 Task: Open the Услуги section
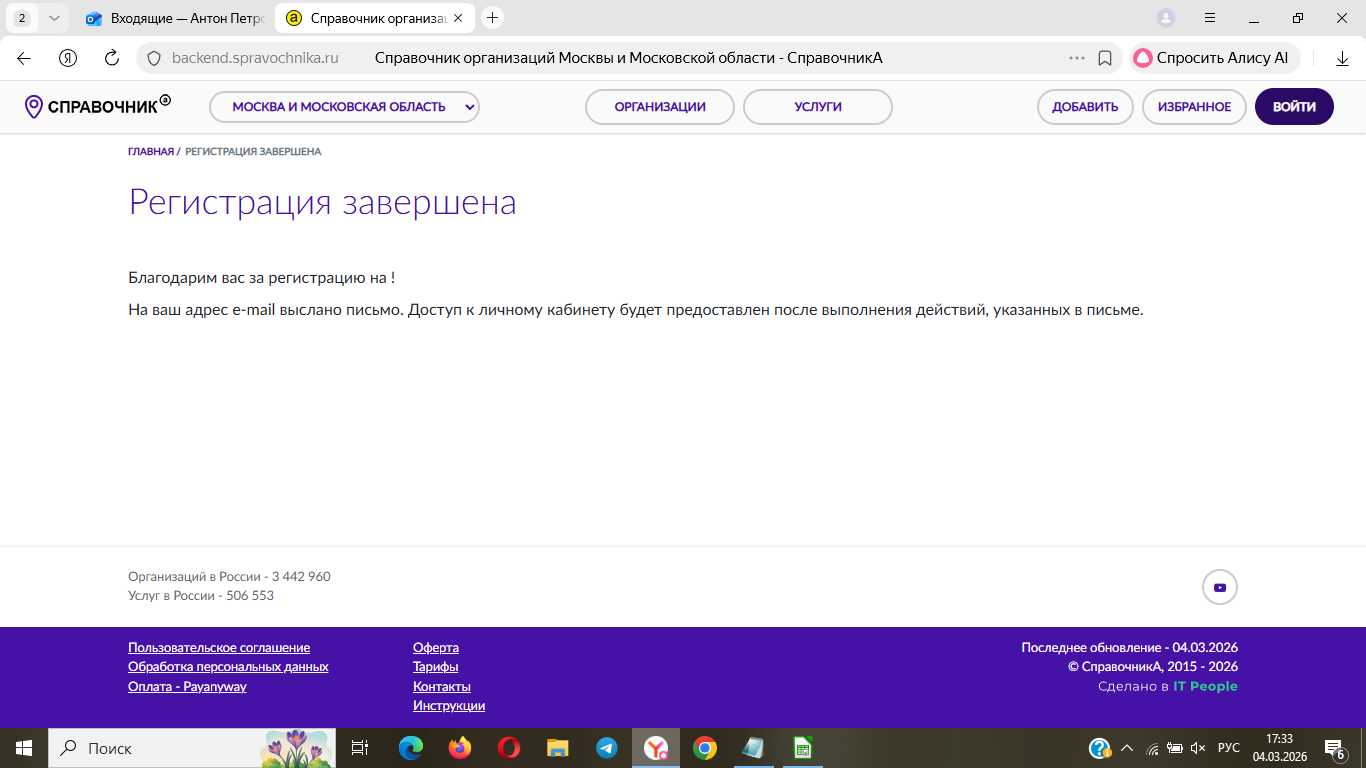pos(818,107)
